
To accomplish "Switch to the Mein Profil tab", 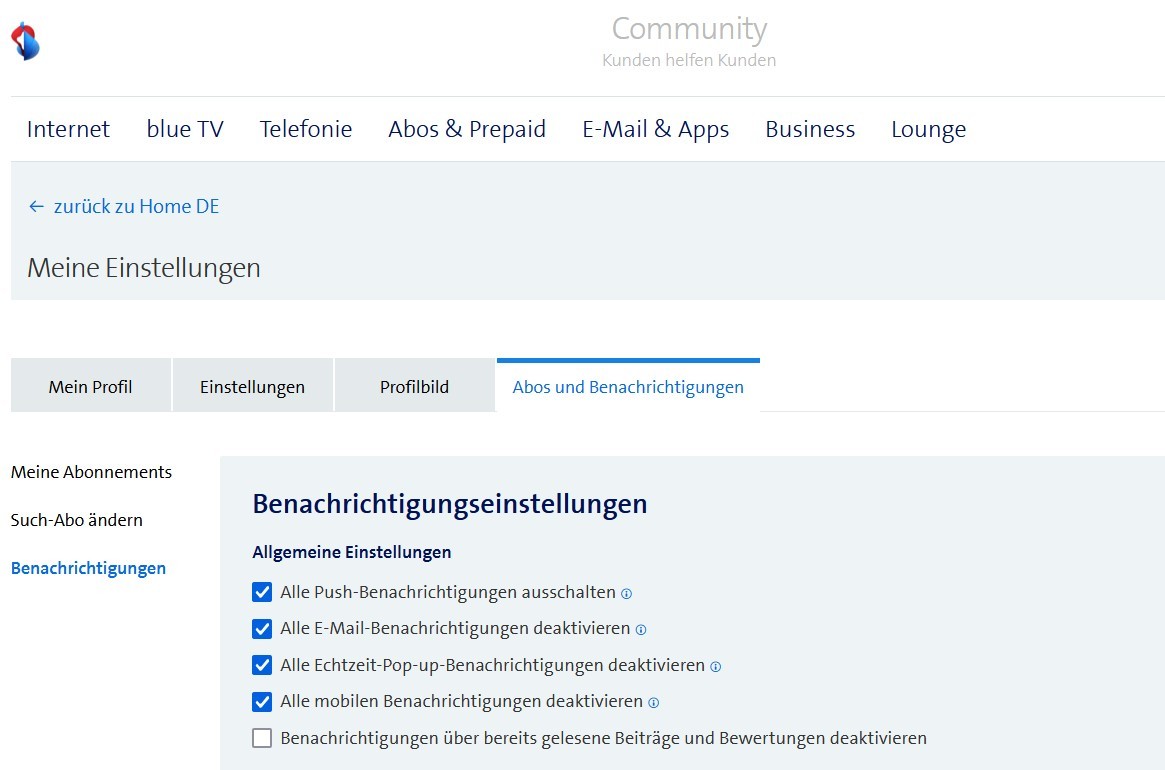I will pos(90,387).
